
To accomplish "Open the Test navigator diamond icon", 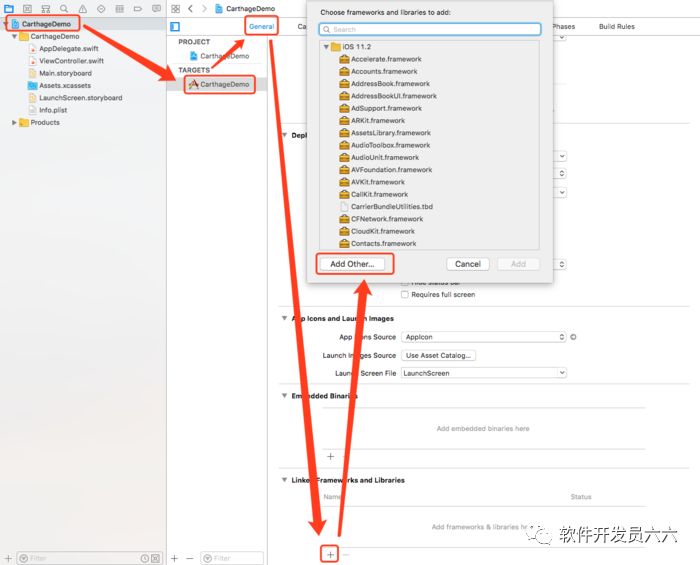I will pos(101,8).
